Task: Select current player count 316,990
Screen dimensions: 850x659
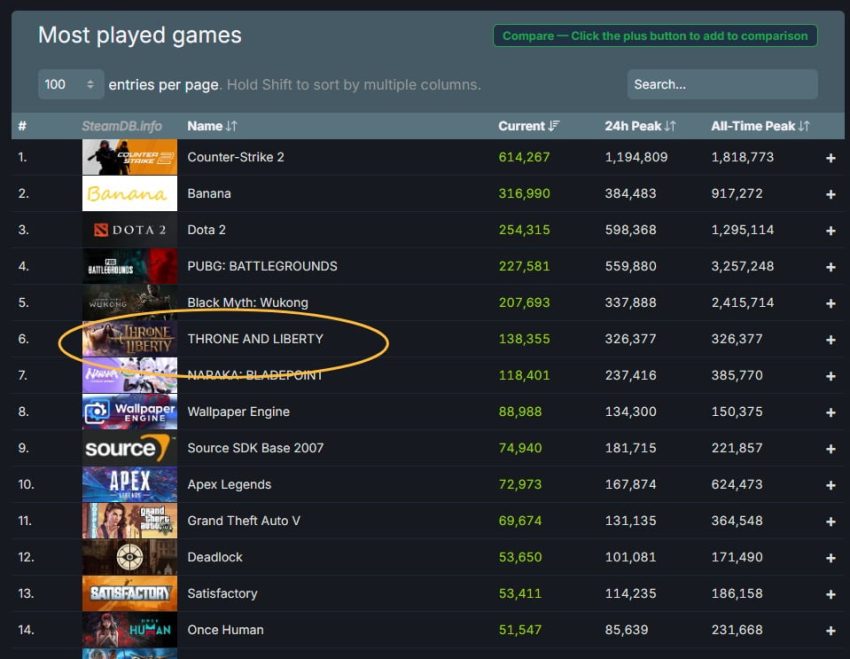Action: (x=524, y=193)
